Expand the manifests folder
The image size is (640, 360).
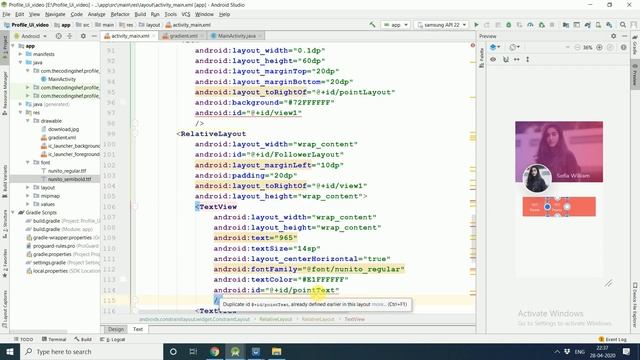point(20,54)
